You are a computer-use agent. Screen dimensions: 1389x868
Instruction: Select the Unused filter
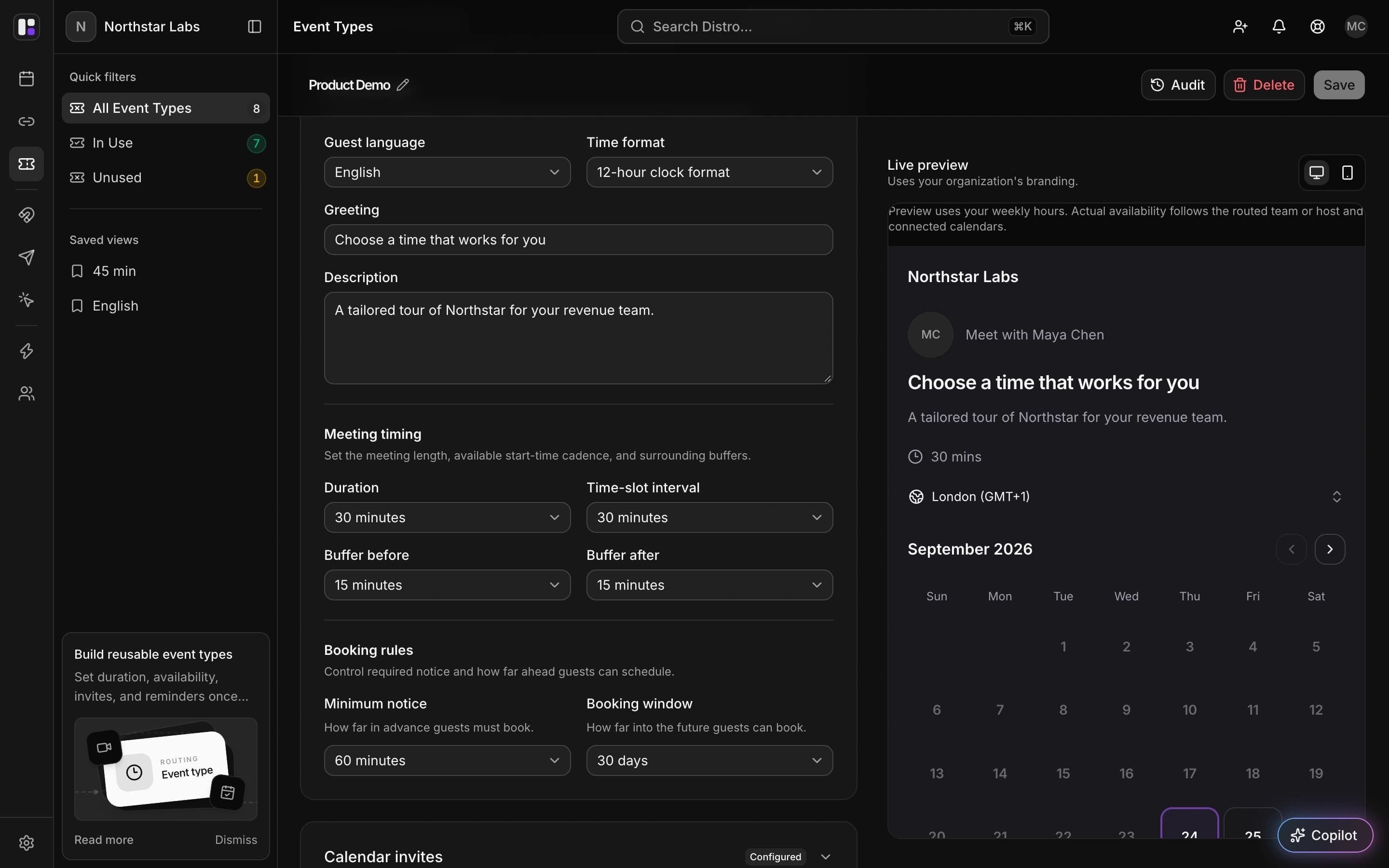(x=165, y=177)
